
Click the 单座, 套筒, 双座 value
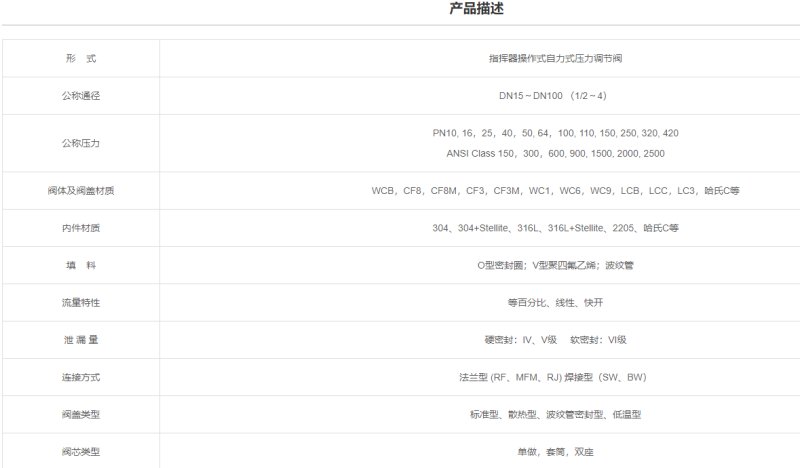[x=555, y=452]
